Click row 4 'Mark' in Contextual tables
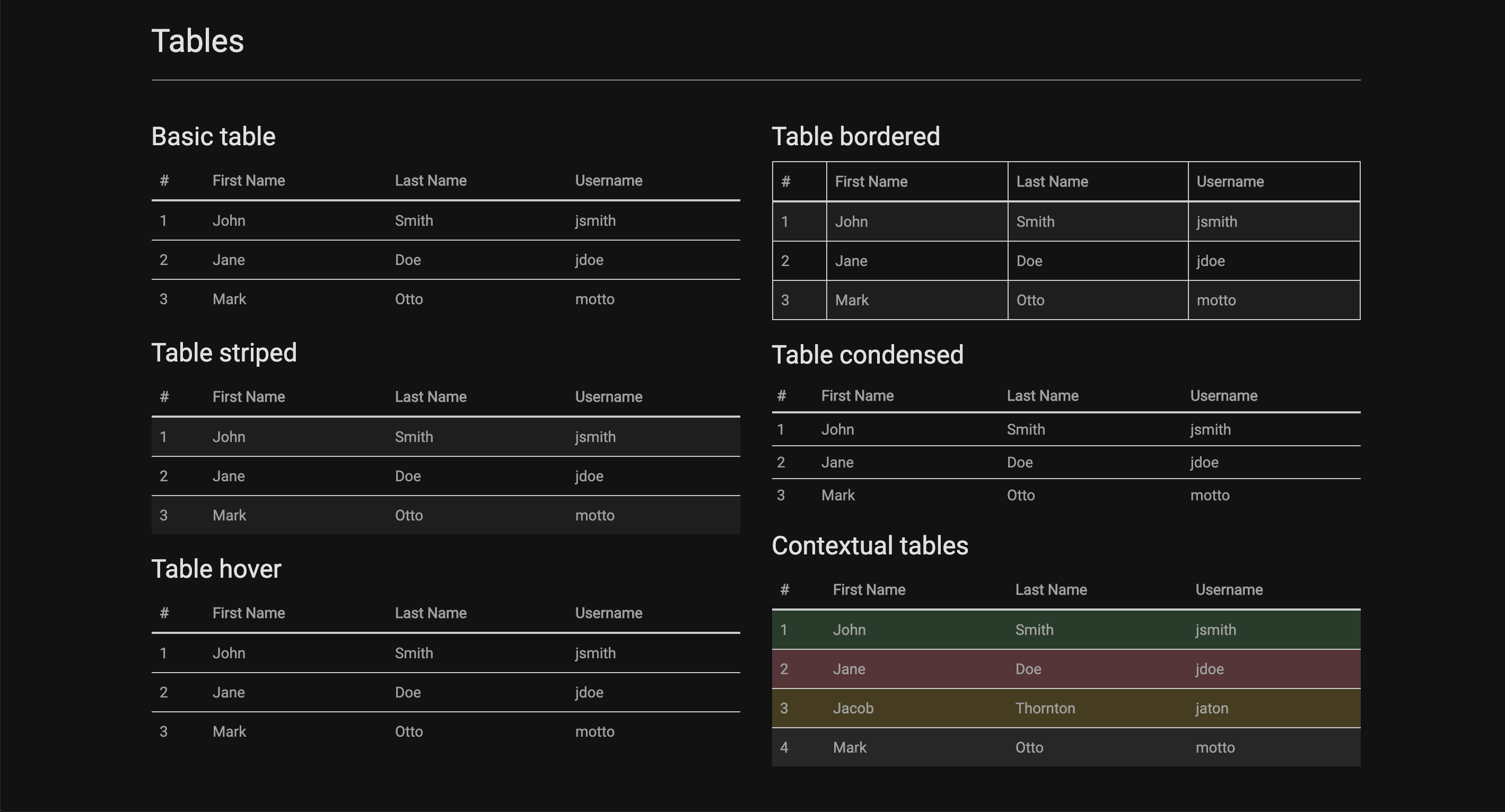The height and width of the screenshot is (812, 1505). pyautogui.click(x=850, y=747)
